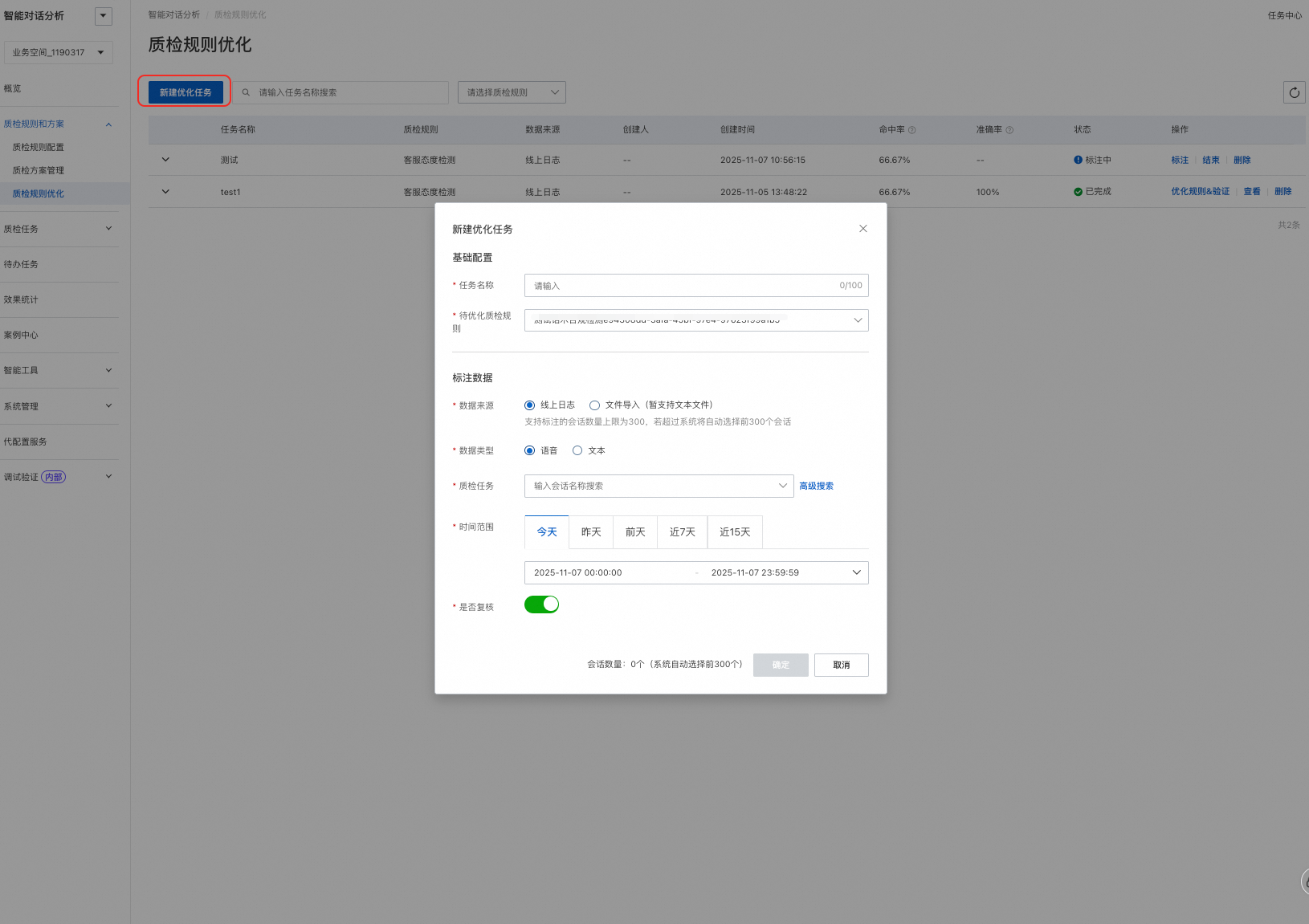The image size is (1309, 924).
Task: Toggle the 是否复核 switch
Action: point(541,604)
